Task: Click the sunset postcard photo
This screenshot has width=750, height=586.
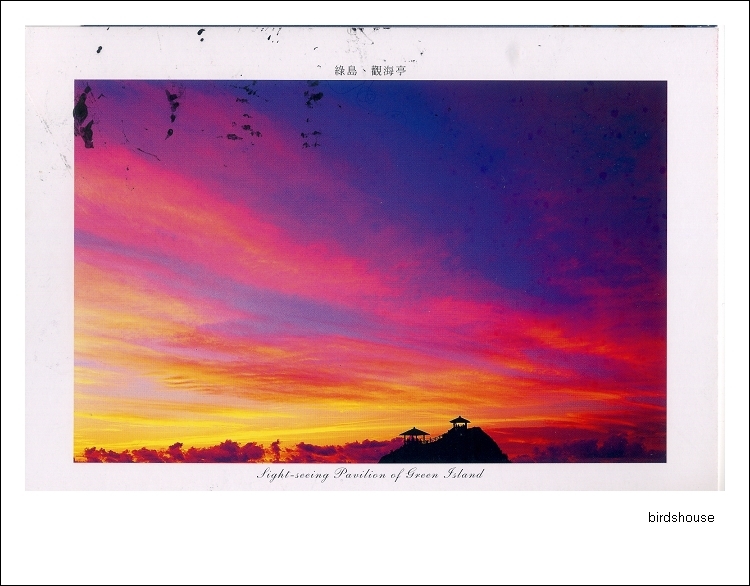Action: click(x=370, y=271)
